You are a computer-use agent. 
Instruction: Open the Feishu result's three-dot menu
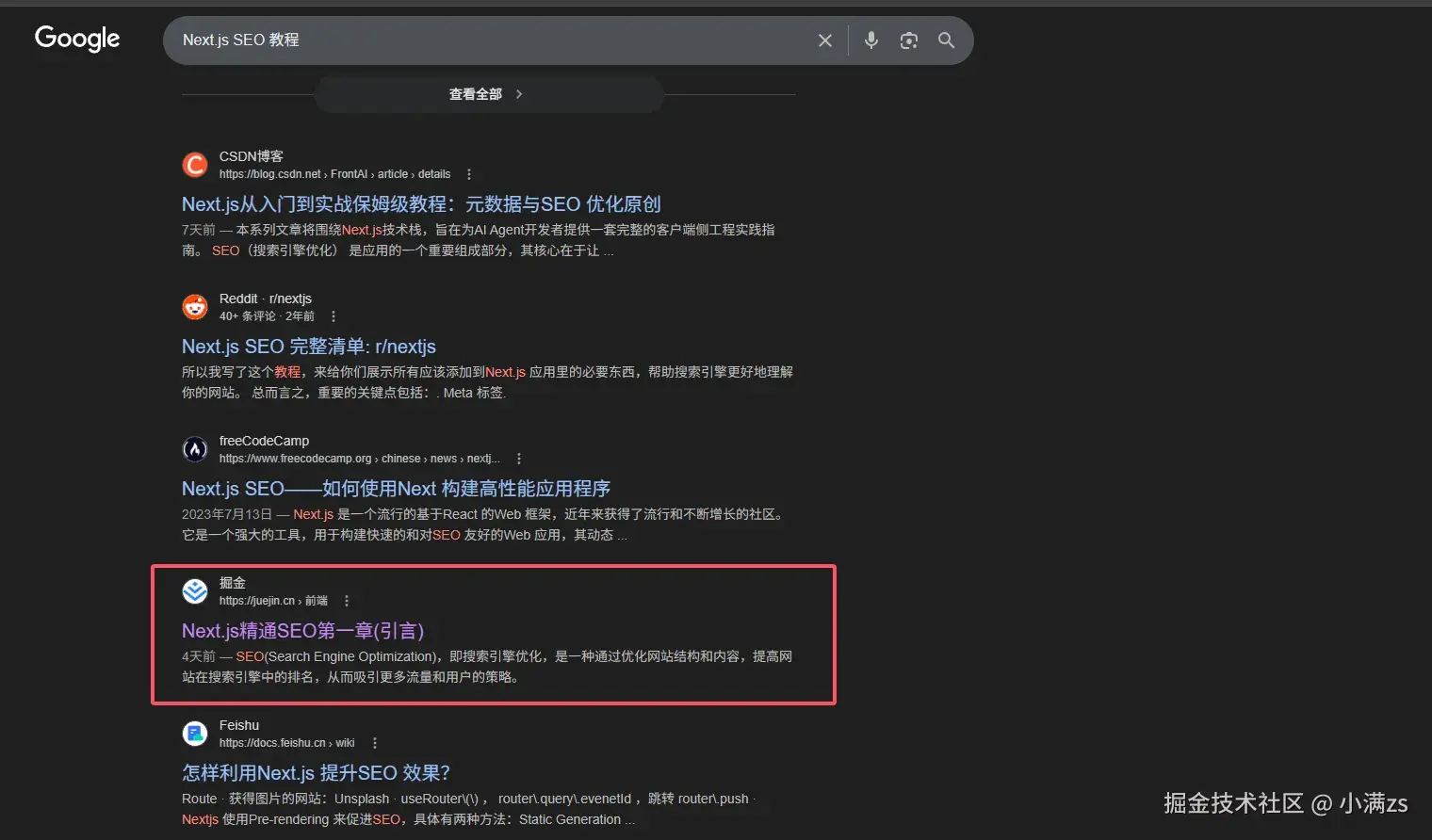point(375,743)
